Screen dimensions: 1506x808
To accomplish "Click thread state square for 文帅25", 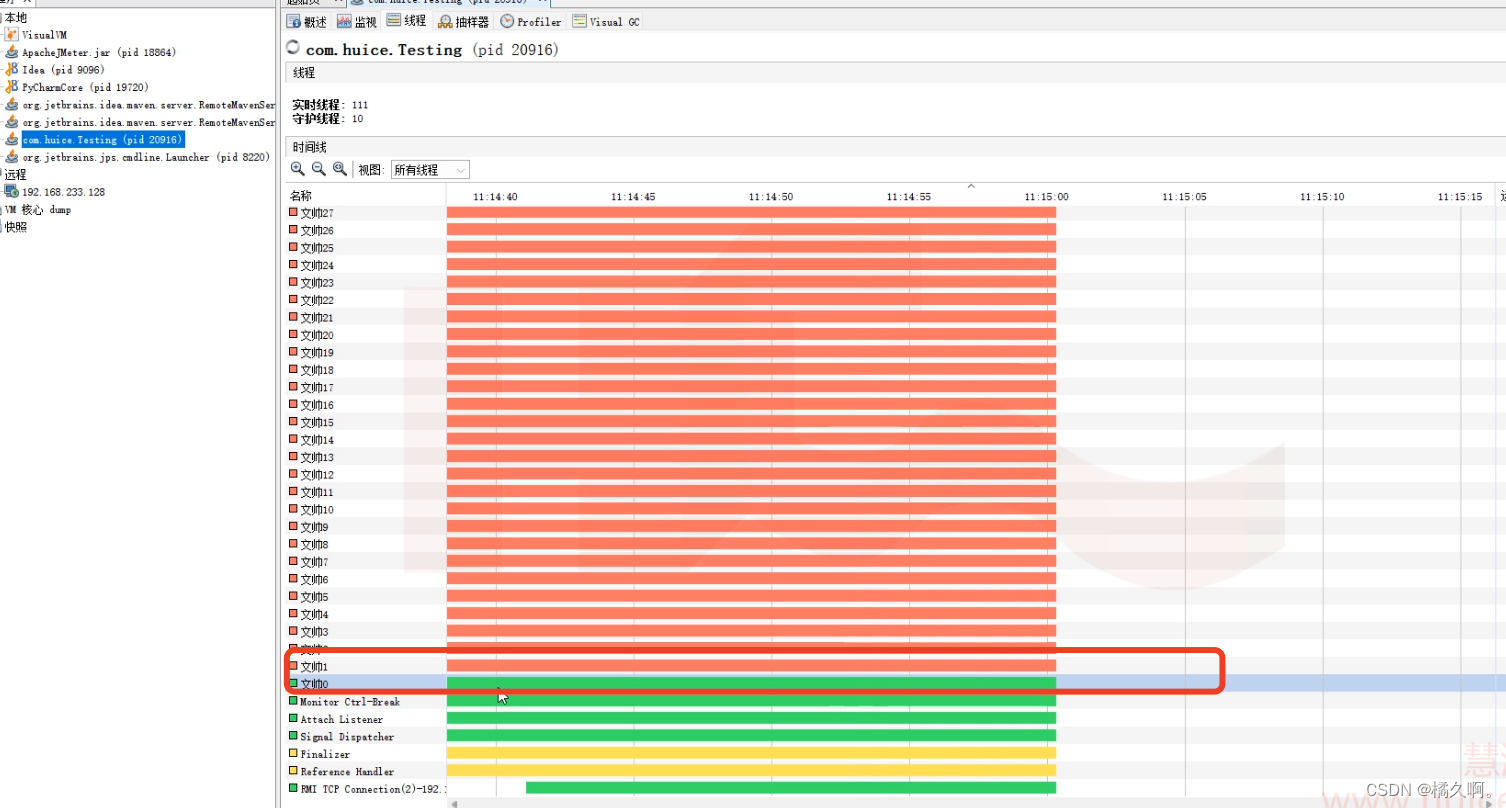I will 293,247.
